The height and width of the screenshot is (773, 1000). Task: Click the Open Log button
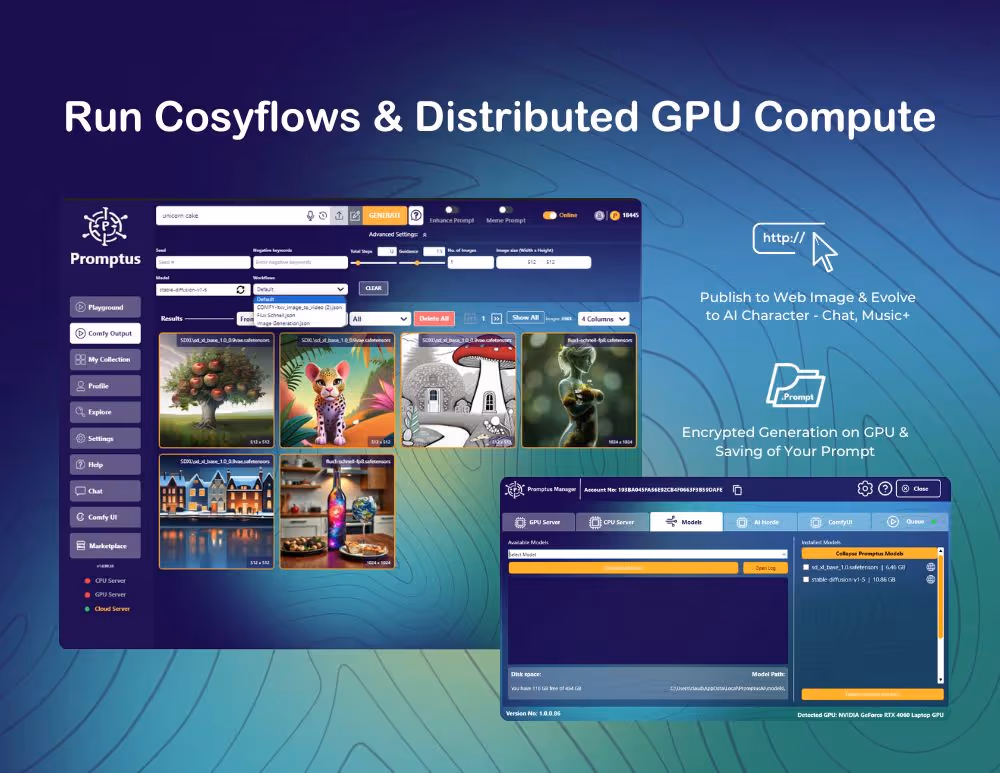tap(765, 568)
